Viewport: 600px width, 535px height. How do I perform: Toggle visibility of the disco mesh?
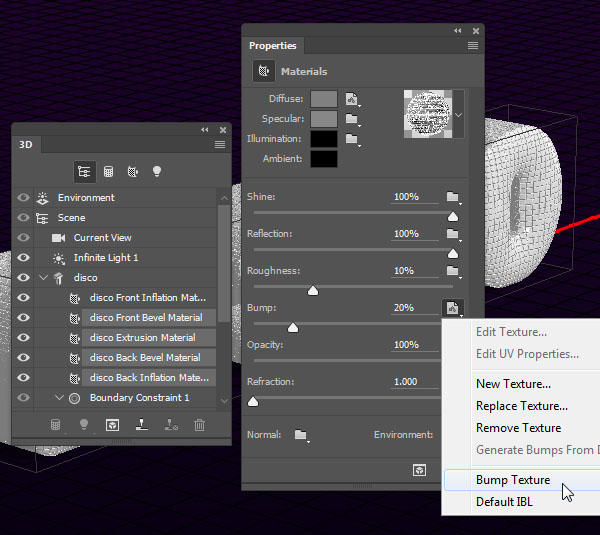[x=23, y=278]
